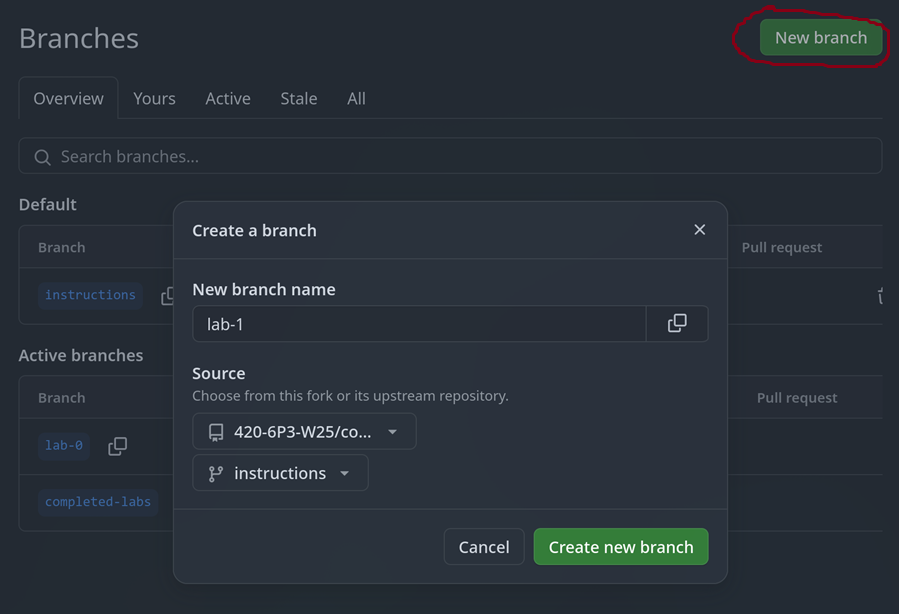Viewport: 899px width, 614px height.
Task: Copy the new branch name lab-1
Action: (677, 324)
